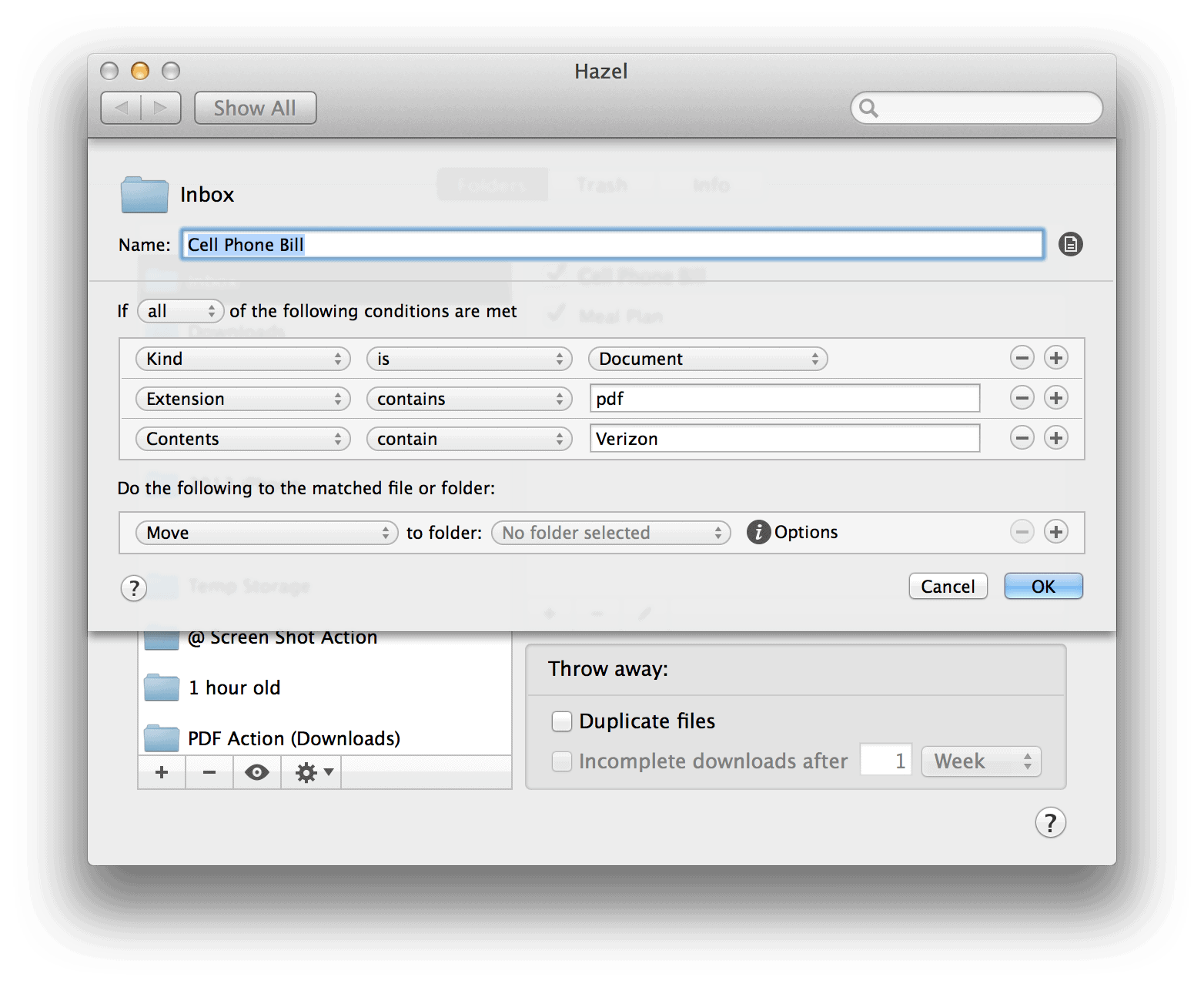Open the 'contains' operator dropdown
The height and width of the screenshot is (987, 1204).
pos(470,399)
